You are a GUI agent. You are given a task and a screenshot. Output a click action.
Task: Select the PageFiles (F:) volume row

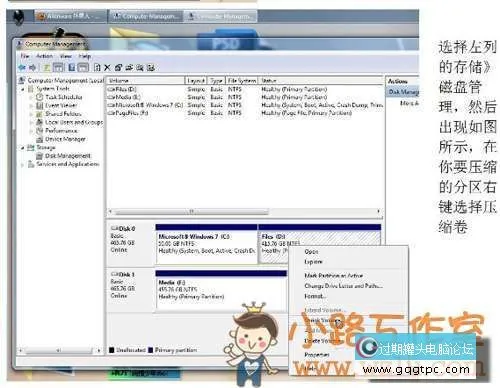(x=245, y=113)
